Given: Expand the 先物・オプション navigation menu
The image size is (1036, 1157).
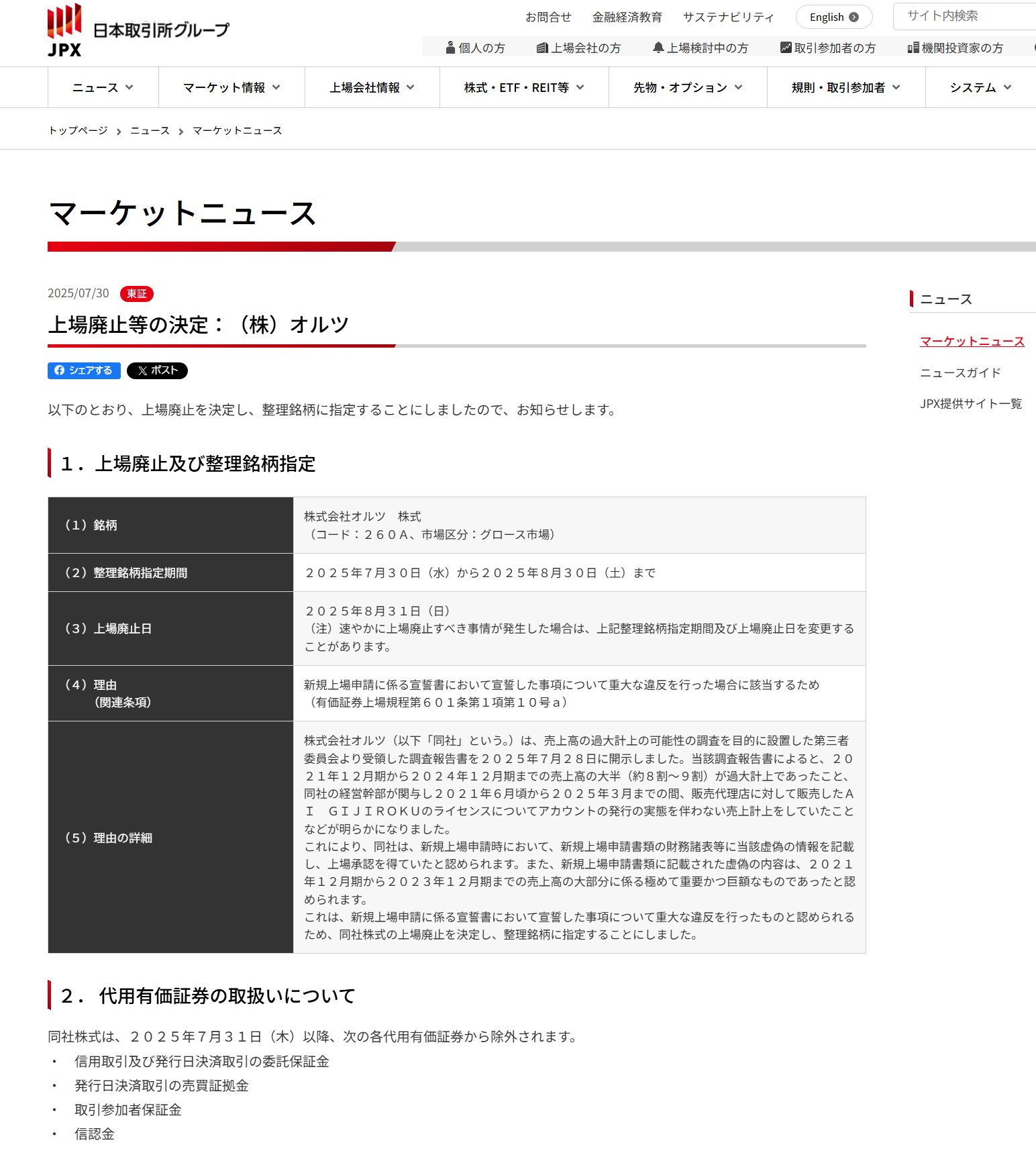Looking at the screenshot, I should 688,87.
